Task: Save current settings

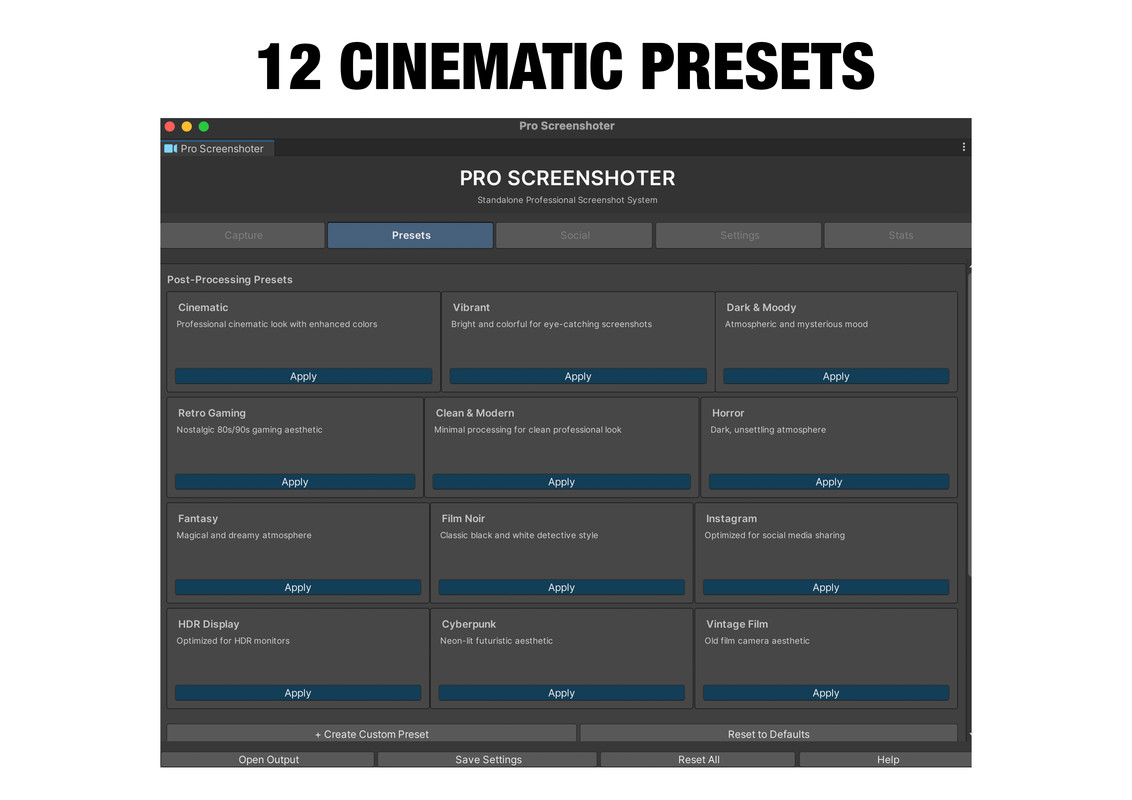Action: click(487, 759)
